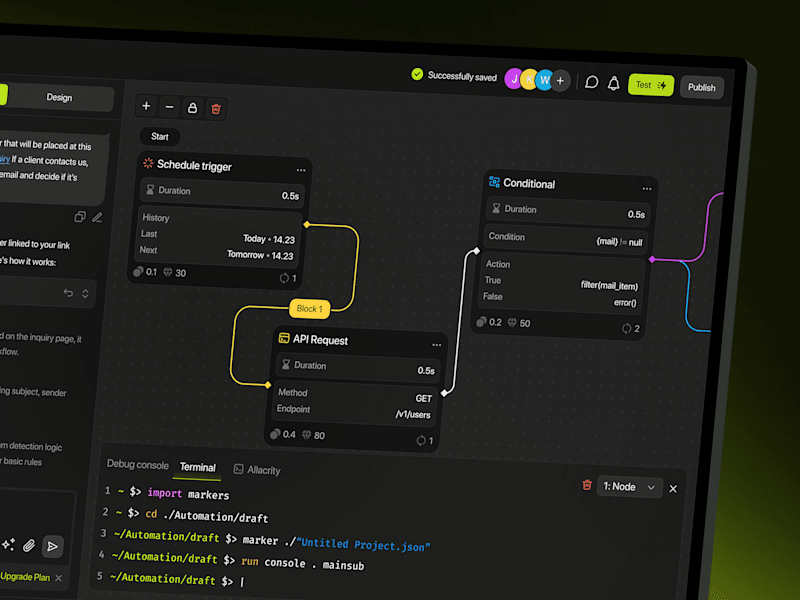
Task: Clear terminal with the red trash icon
Action: click(x=587, y=485)
